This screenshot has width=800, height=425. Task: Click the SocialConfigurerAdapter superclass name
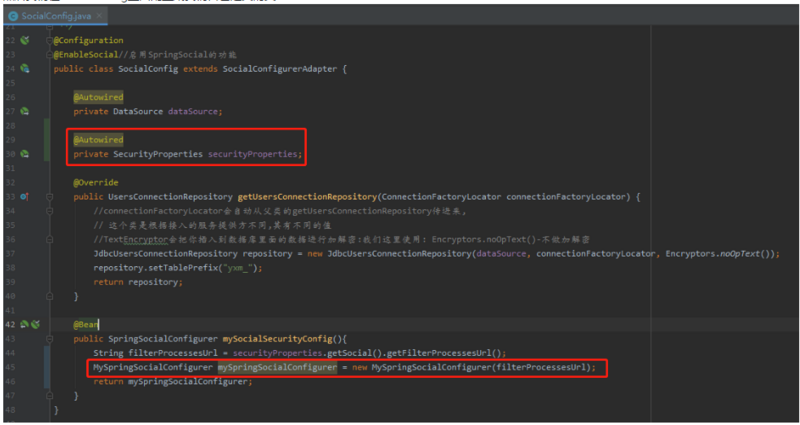tap(280, 69)
